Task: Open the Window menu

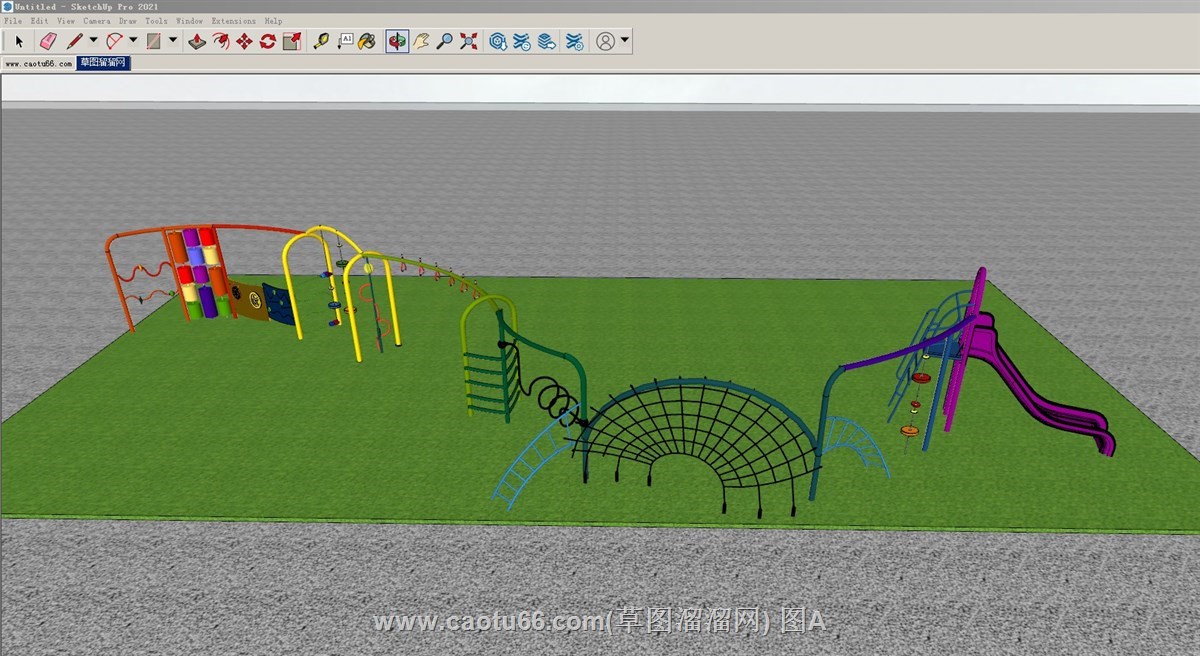Action: (x=189, y=21)
